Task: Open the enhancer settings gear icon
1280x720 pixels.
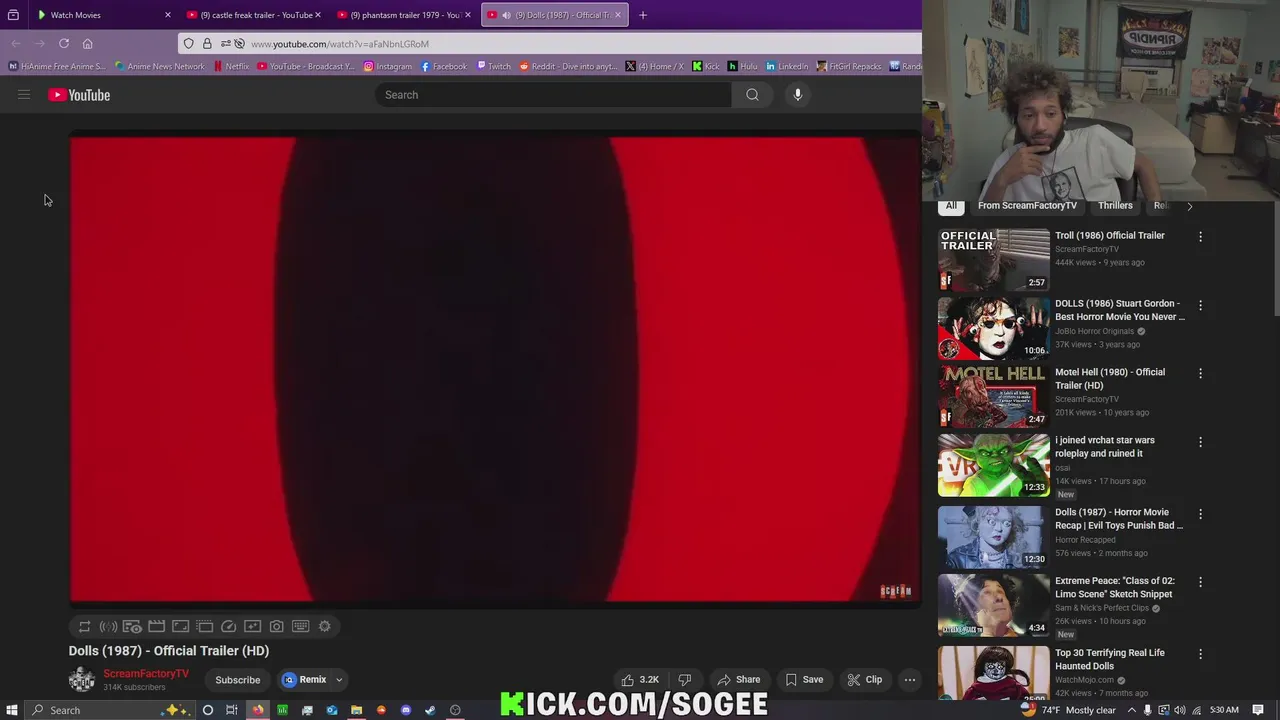Action: pyautogui.click(x=324, y=627)
